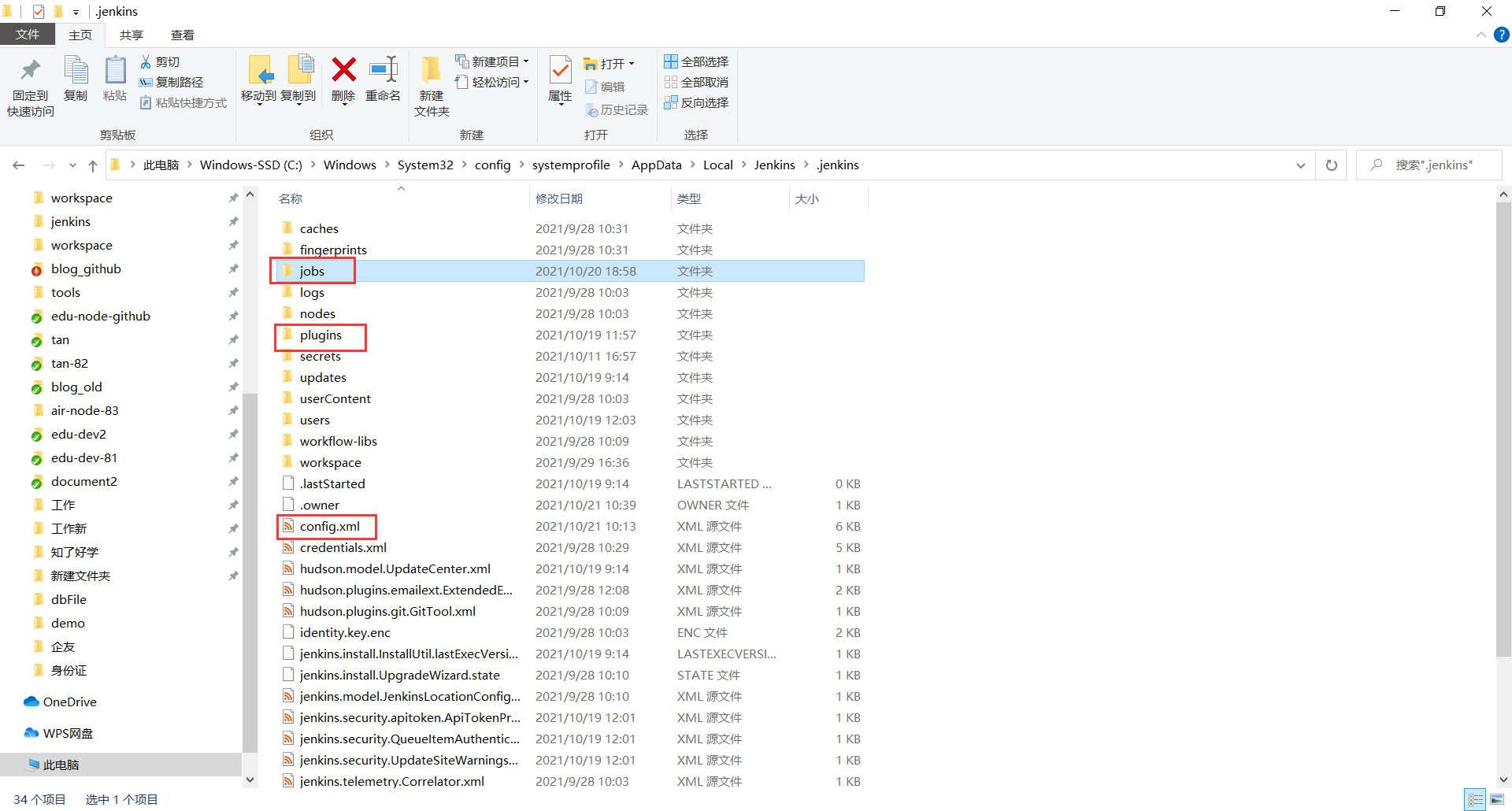Viewport: 1512px width, 811px height.
Task: Go back with the left arrow
Action: pos(19,165)
